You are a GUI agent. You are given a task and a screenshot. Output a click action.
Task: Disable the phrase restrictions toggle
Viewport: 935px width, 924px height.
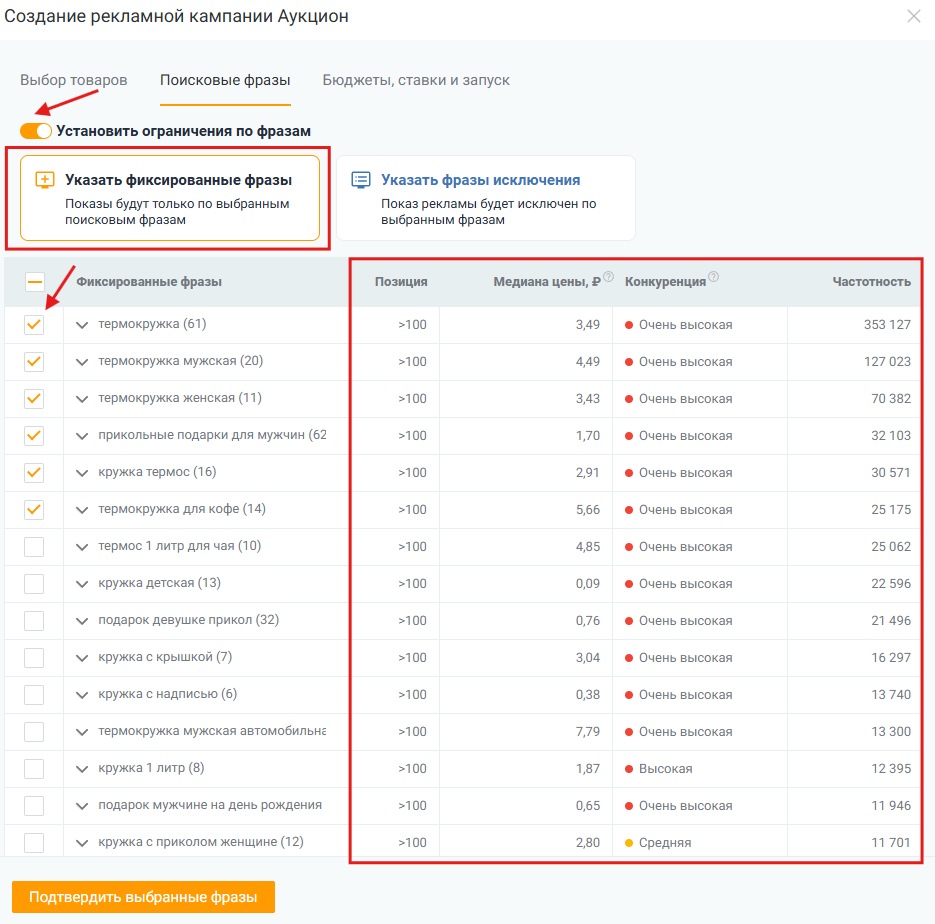pos(36,131)
